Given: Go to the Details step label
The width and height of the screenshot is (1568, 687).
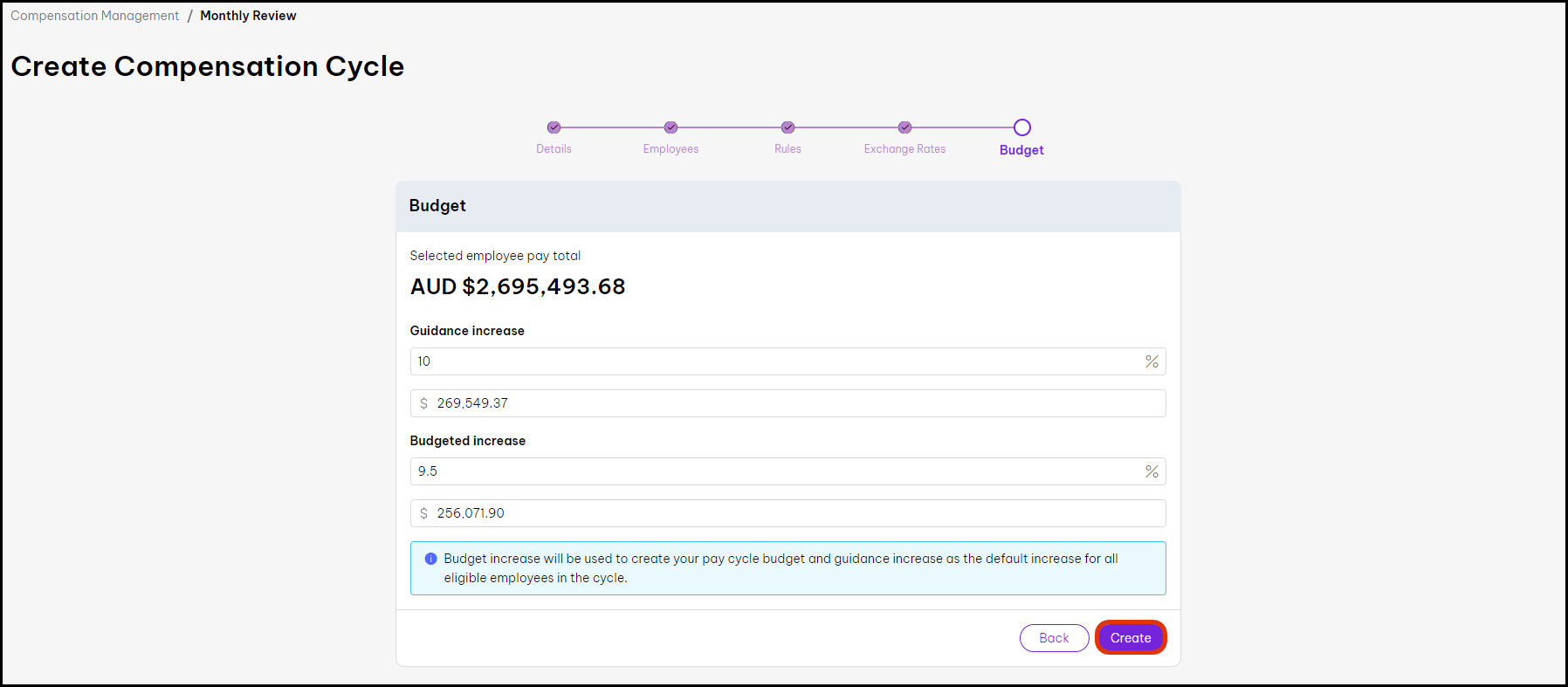Looking at the screenshot, I should click(x=554, y=149).
